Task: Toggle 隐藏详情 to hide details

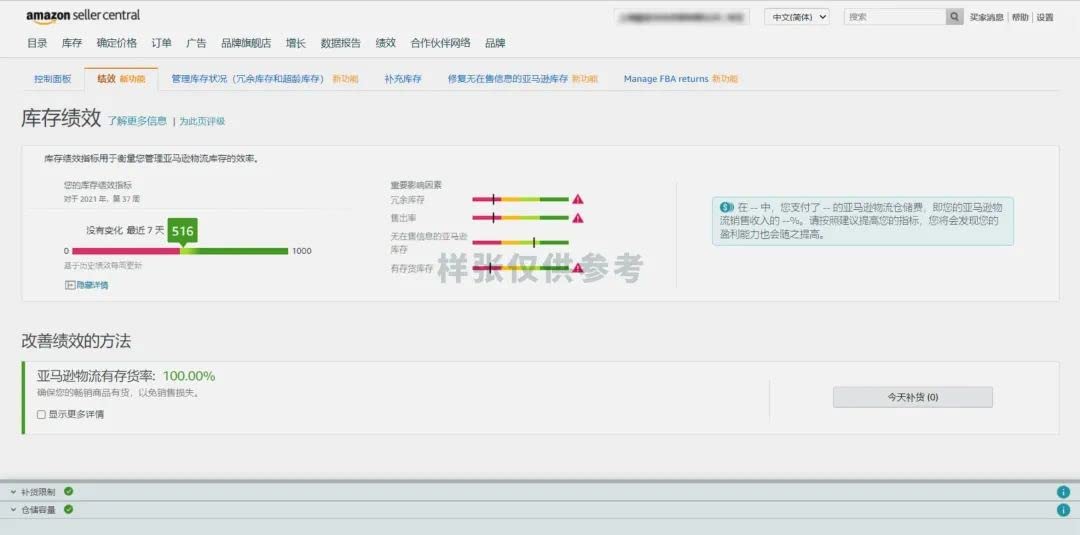Action: [86, 285]
